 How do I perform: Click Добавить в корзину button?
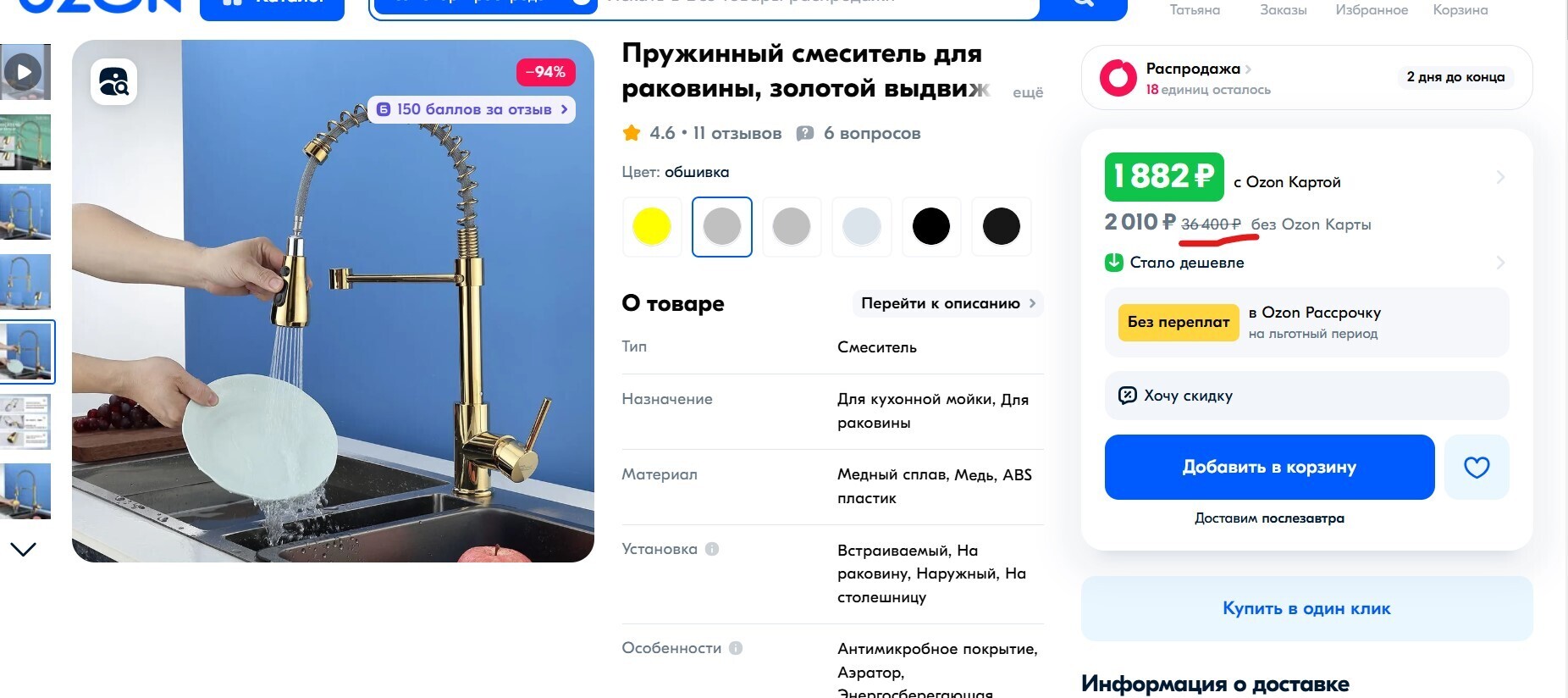[x=1269, y=467]
